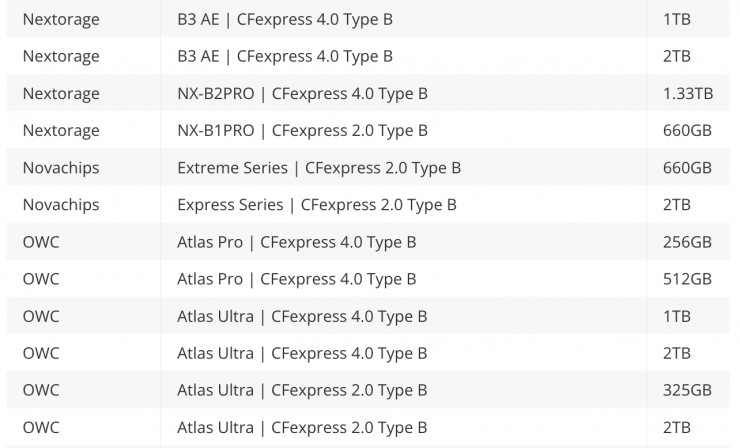This screenshot has height=448, width=740.
Task: Click the 1.33TB capacity cell
Action: click(687, 93)
